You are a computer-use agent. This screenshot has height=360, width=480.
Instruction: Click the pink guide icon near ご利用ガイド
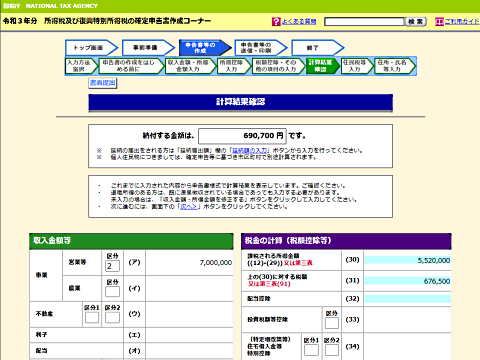439,22
